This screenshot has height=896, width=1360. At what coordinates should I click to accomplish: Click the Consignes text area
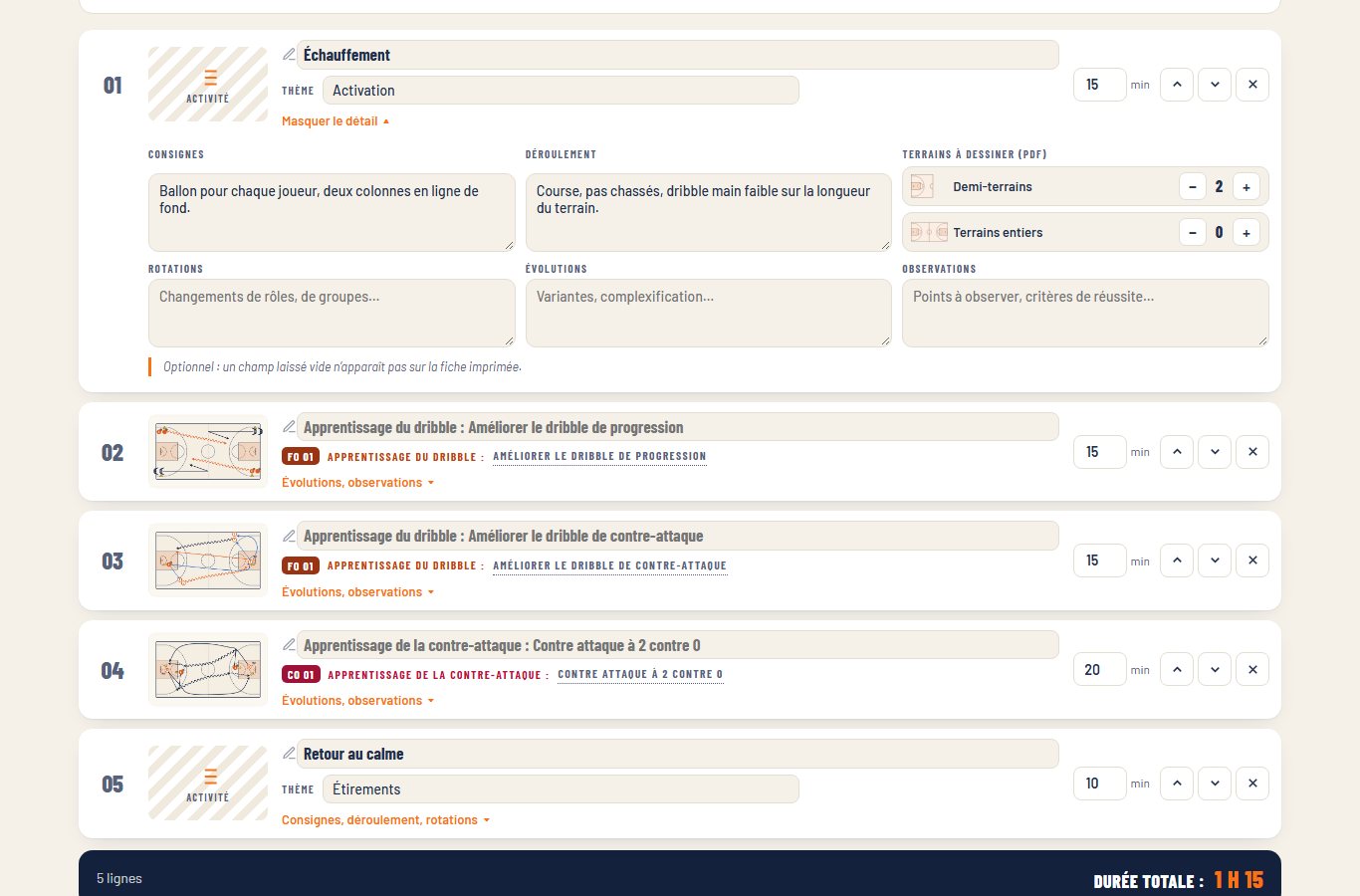point(332,212)
